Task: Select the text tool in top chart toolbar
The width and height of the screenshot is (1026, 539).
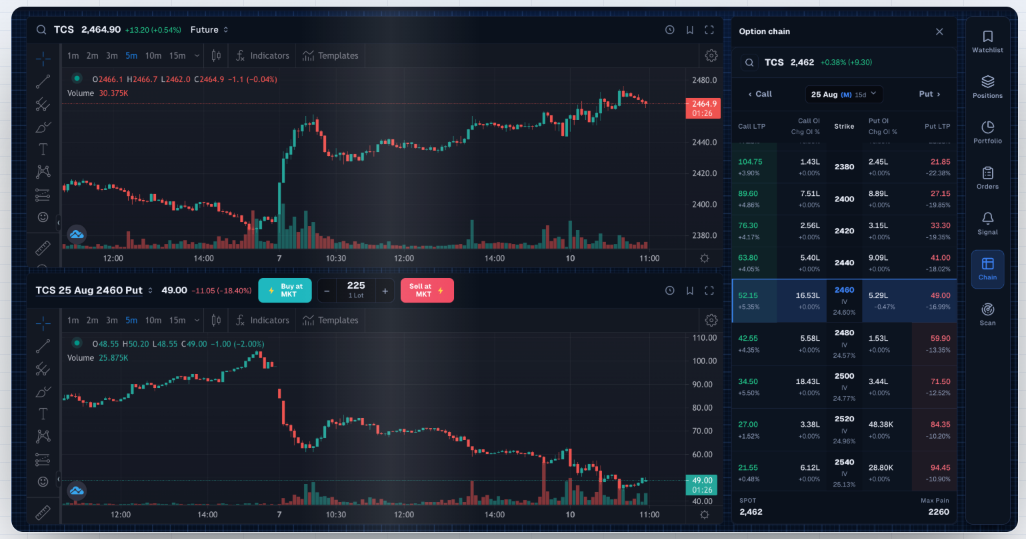Action: pyautogui.click(x=43, y=149)
